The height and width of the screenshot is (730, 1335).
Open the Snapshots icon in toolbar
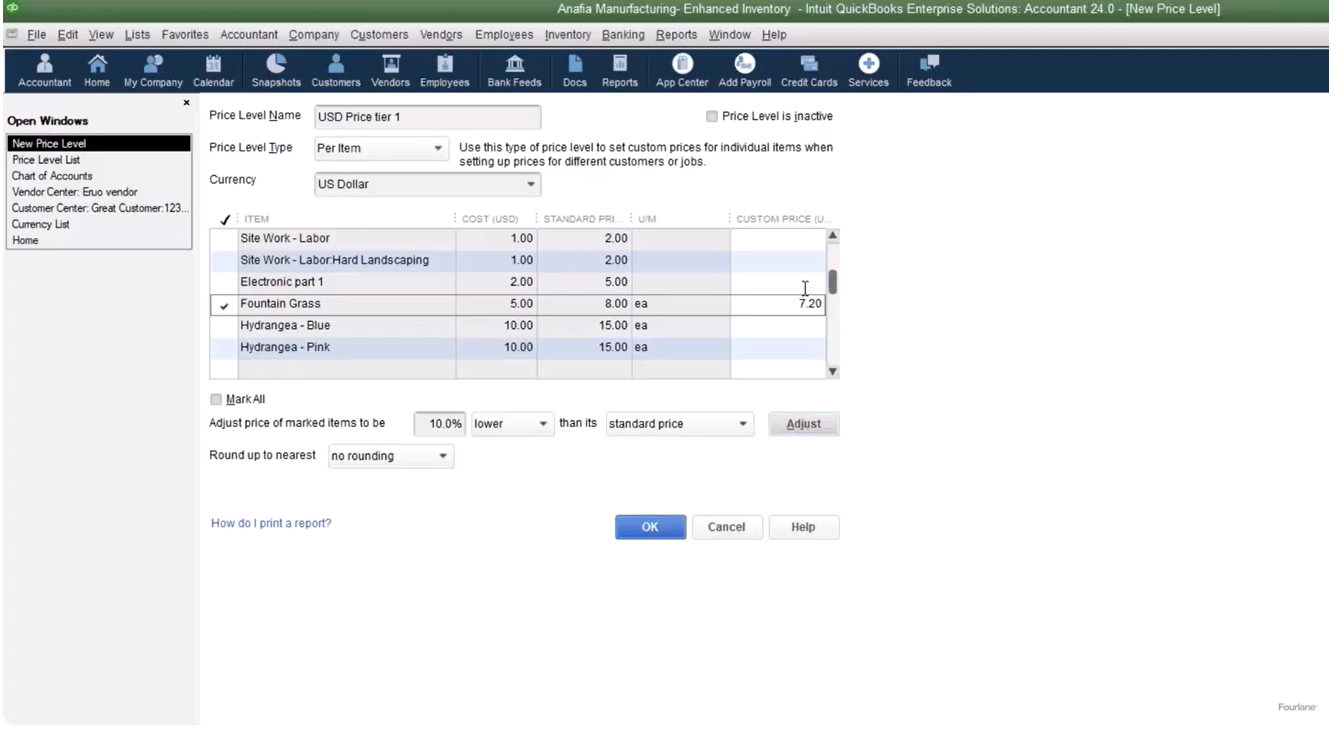click(x=276, y=70)
